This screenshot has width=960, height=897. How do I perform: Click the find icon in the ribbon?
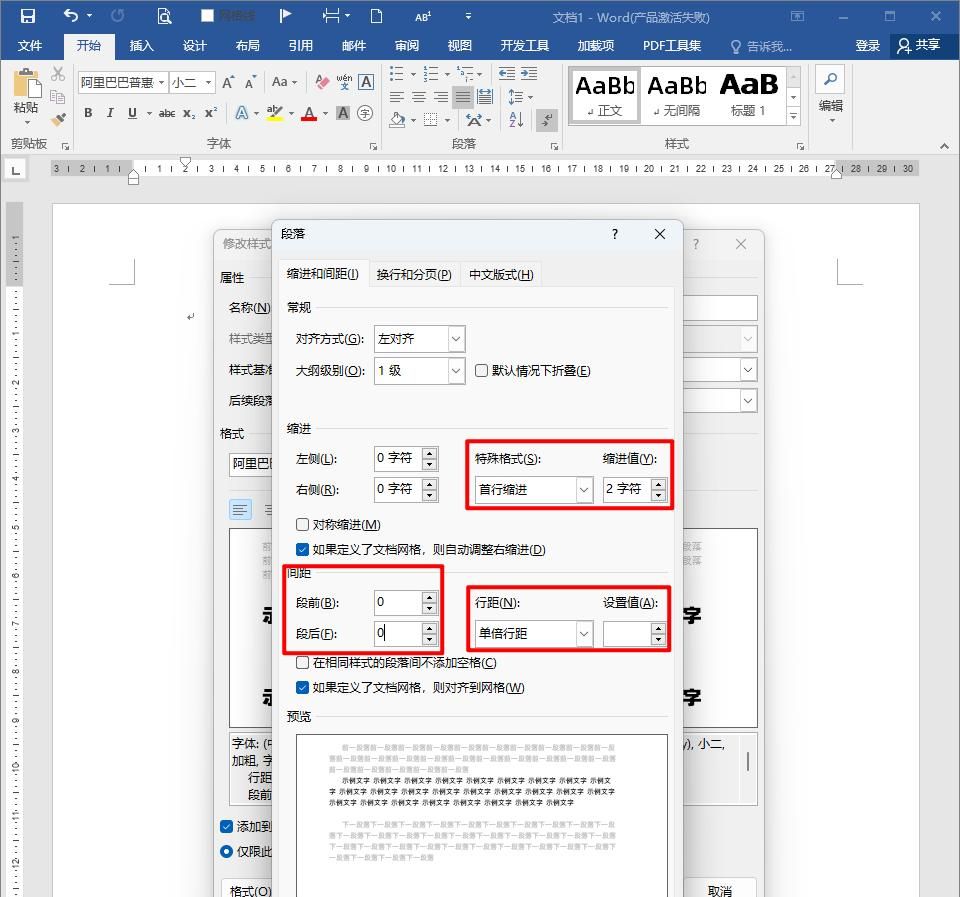coord(829,78)
